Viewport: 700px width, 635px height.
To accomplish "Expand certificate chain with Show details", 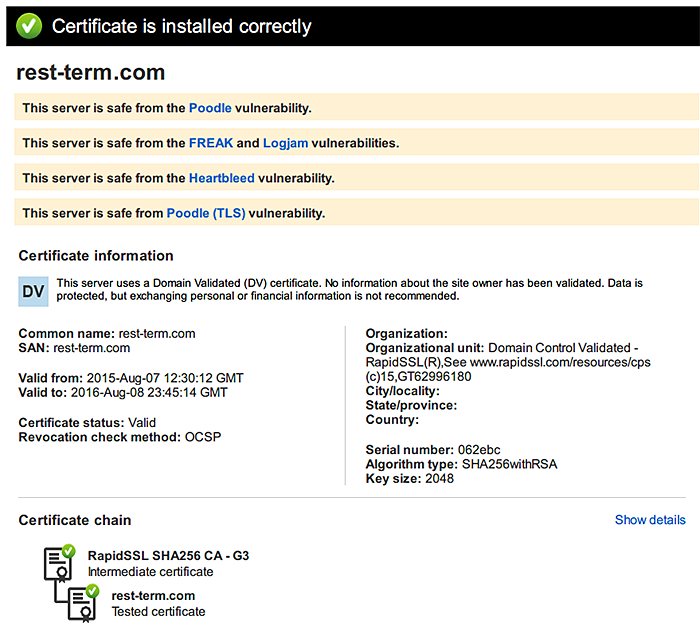I will [650, 520].
